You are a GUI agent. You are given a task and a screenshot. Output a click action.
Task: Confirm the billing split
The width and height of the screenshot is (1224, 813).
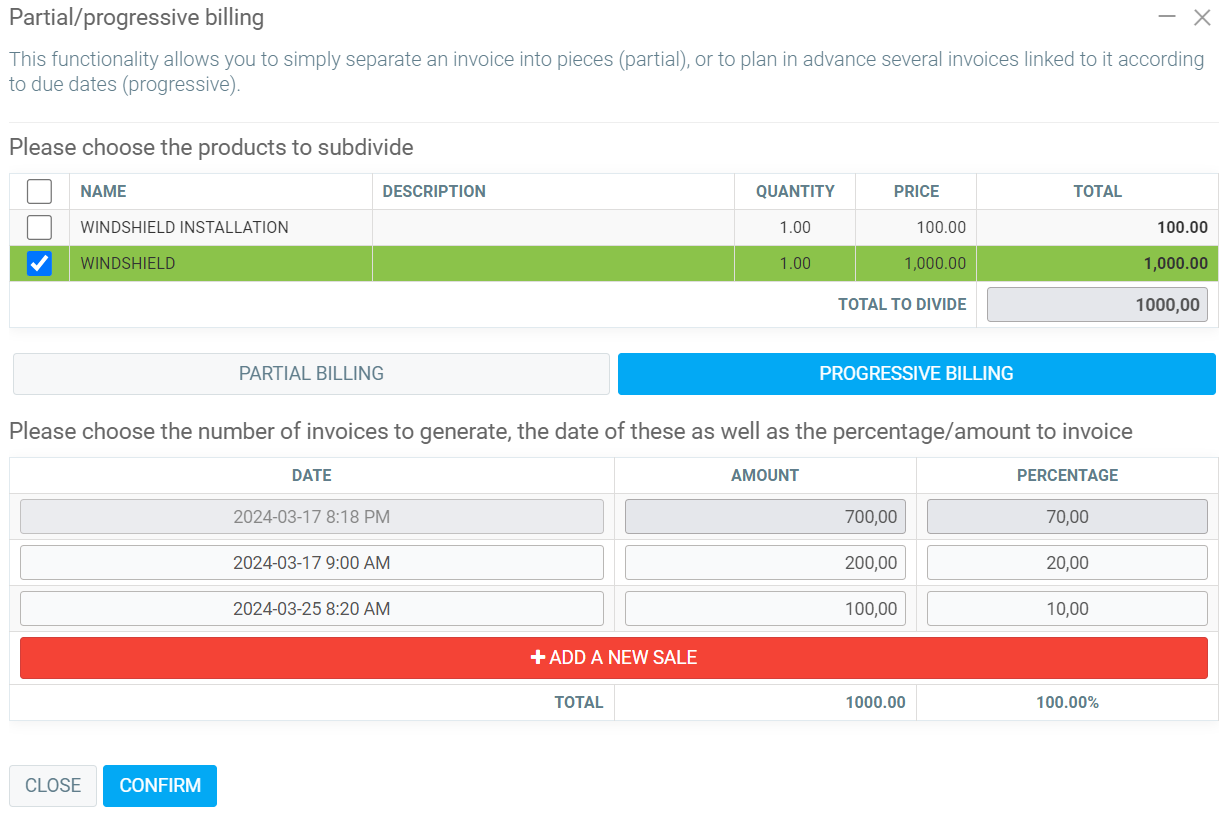(160, 785)
